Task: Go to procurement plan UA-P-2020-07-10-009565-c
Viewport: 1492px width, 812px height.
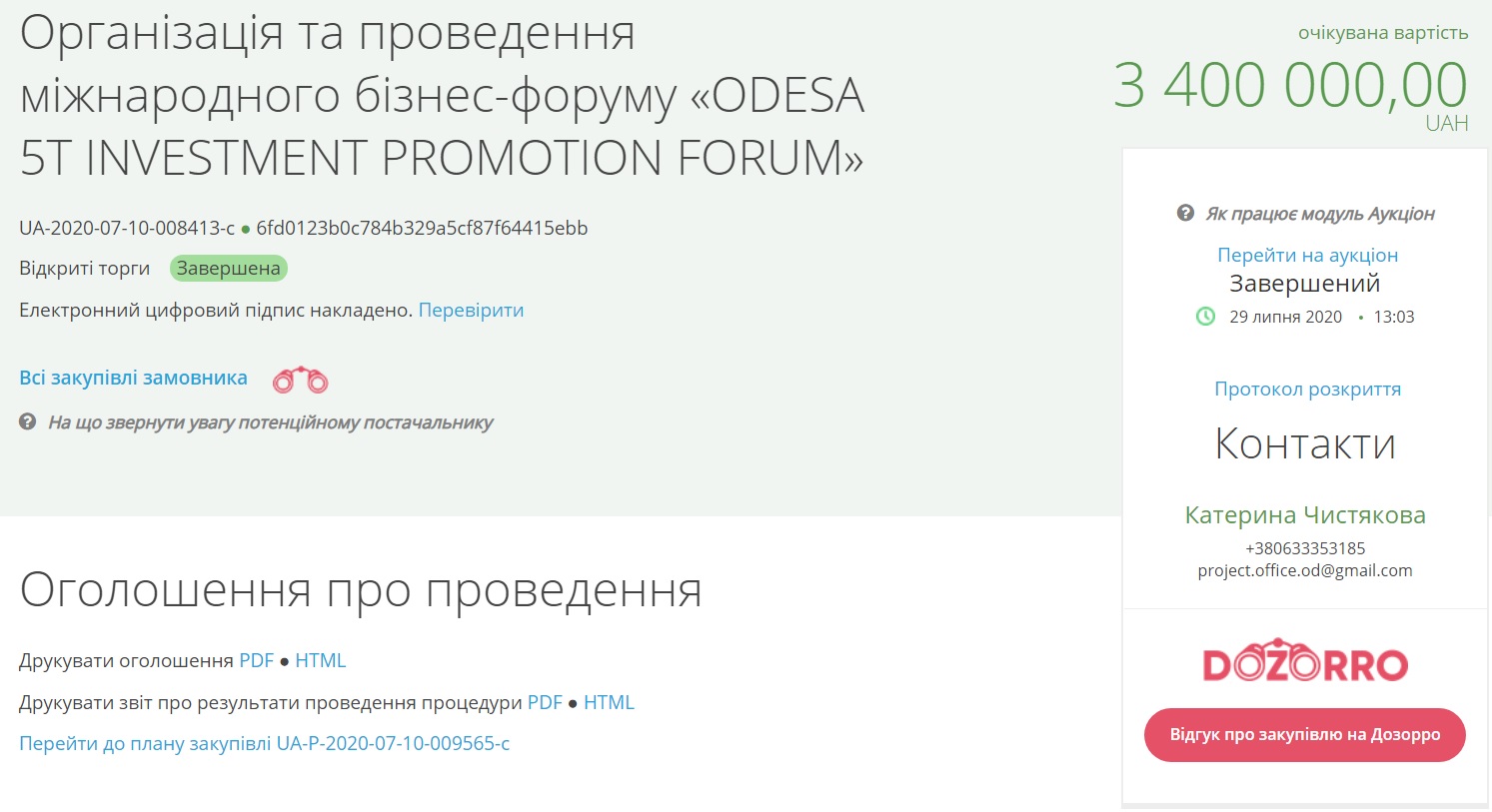Action: [x=264, y=744]
